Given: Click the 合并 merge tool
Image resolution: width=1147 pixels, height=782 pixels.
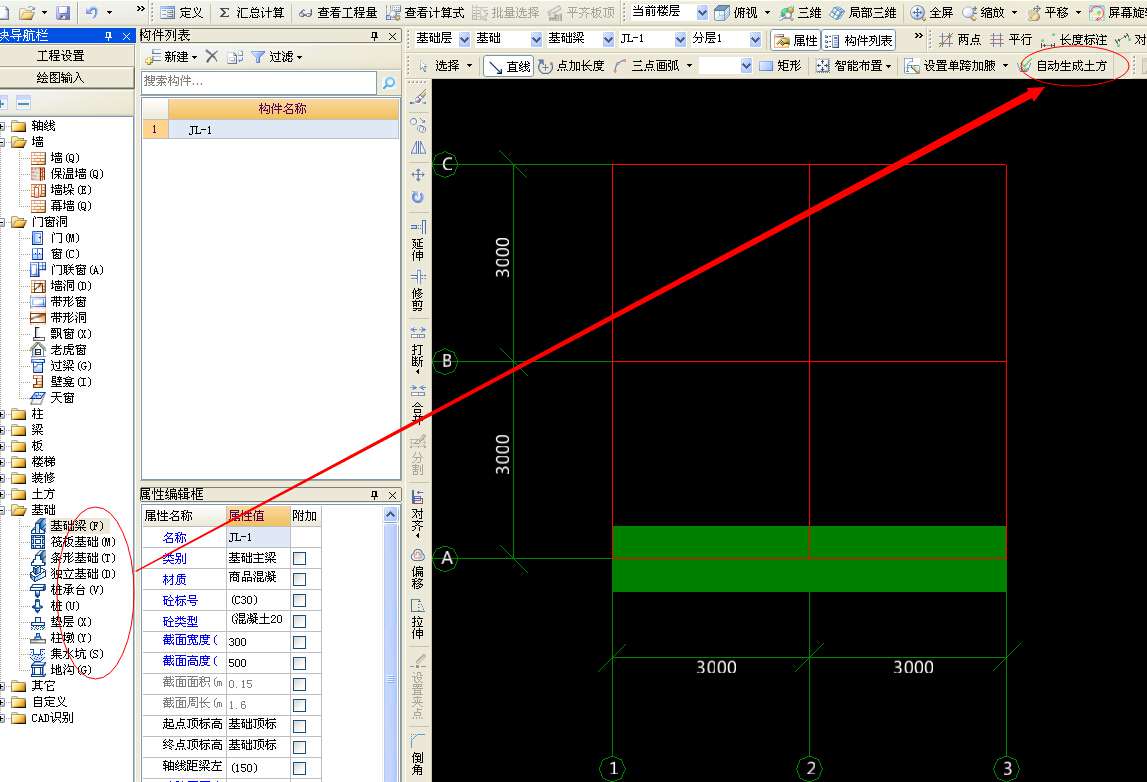Looking at the screenshot, I should tap(418, 404).
